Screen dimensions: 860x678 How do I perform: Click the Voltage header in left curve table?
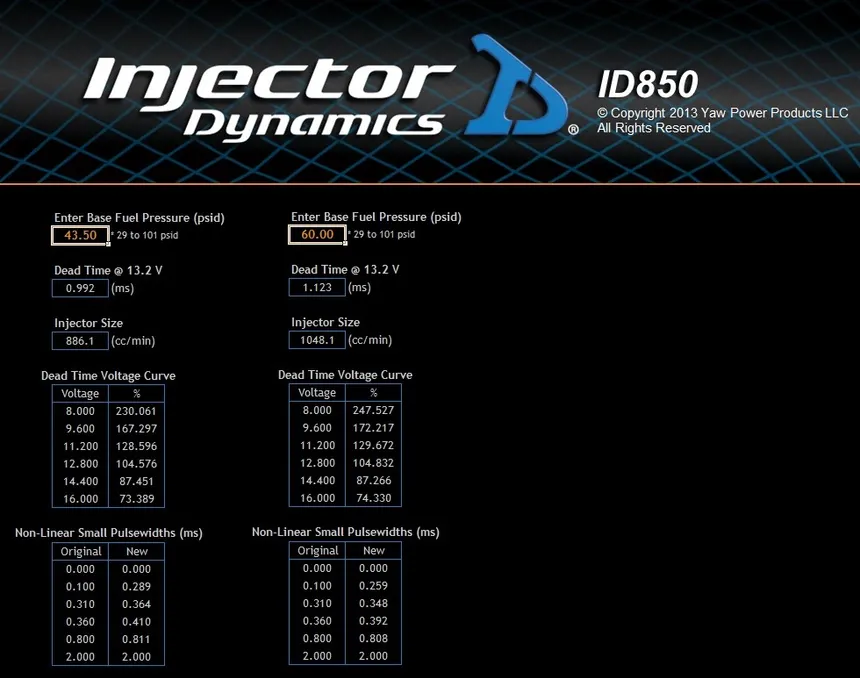(80, 393)
